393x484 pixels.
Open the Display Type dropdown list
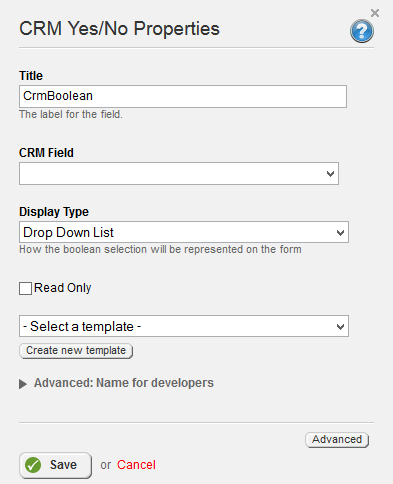[184, 232]
